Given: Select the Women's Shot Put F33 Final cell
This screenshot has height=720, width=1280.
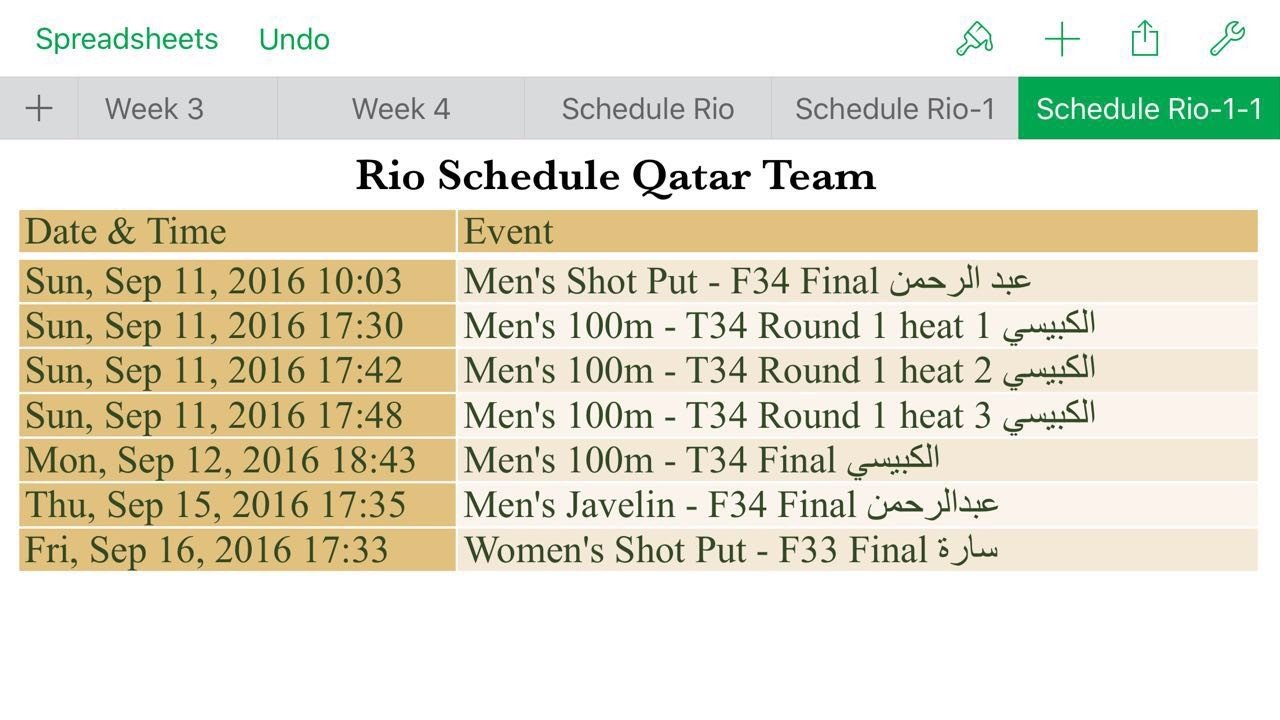Looking at the screenshot, I should (858, 550).
